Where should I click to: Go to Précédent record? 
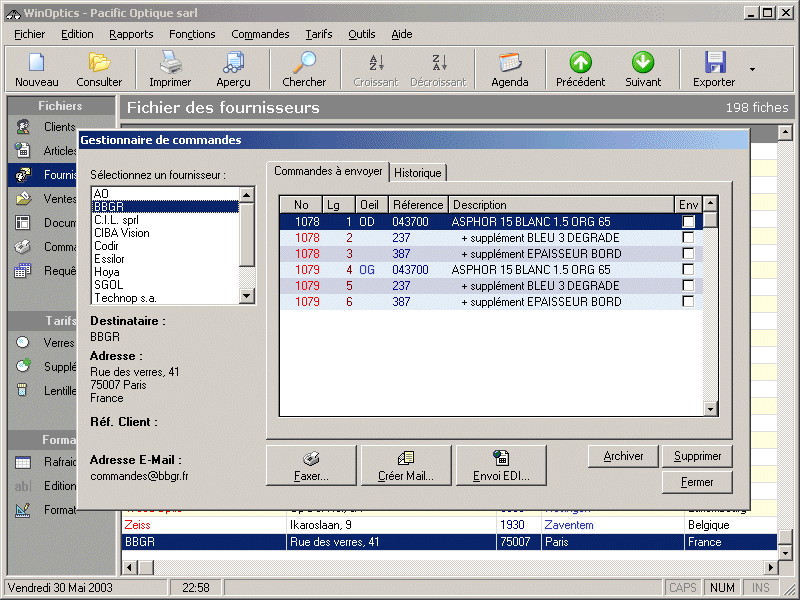(580, 64)
